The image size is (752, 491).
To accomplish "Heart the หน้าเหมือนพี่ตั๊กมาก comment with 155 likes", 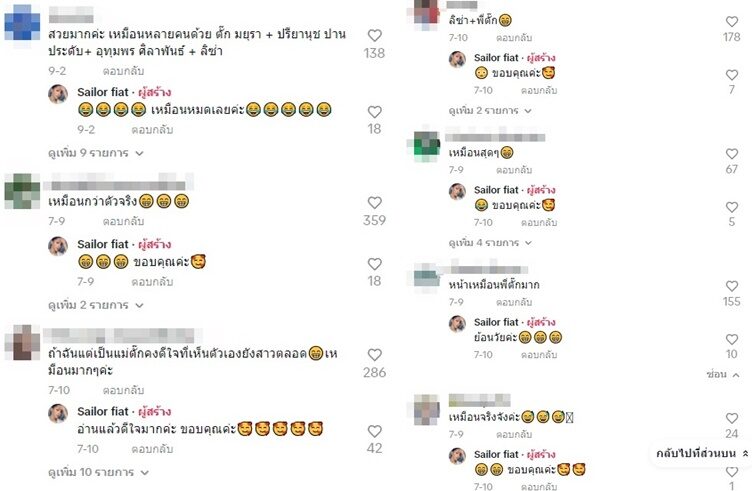I will [731, 286].
